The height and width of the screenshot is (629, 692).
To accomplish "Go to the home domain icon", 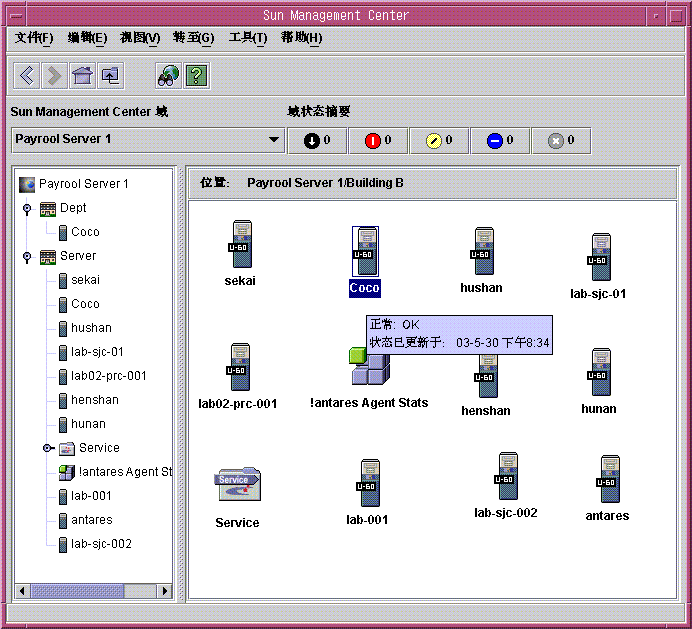I will (83, 76).
